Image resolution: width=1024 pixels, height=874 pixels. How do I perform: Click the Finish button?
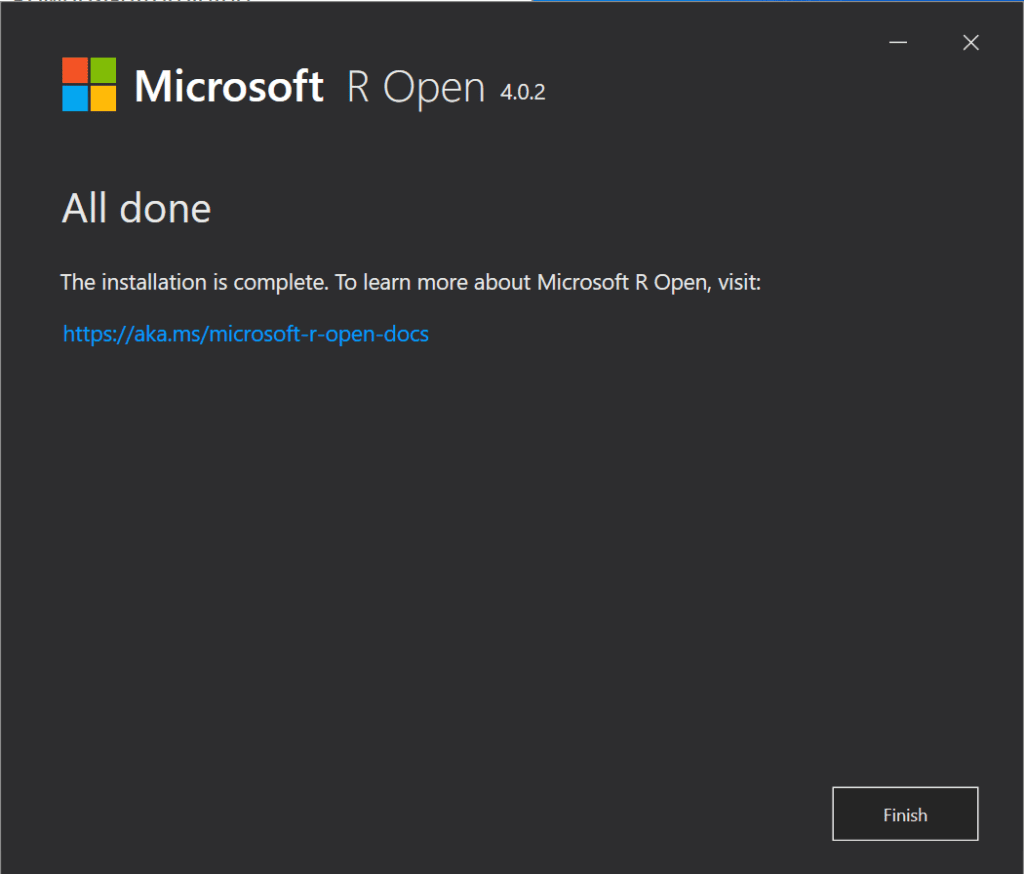905,814
